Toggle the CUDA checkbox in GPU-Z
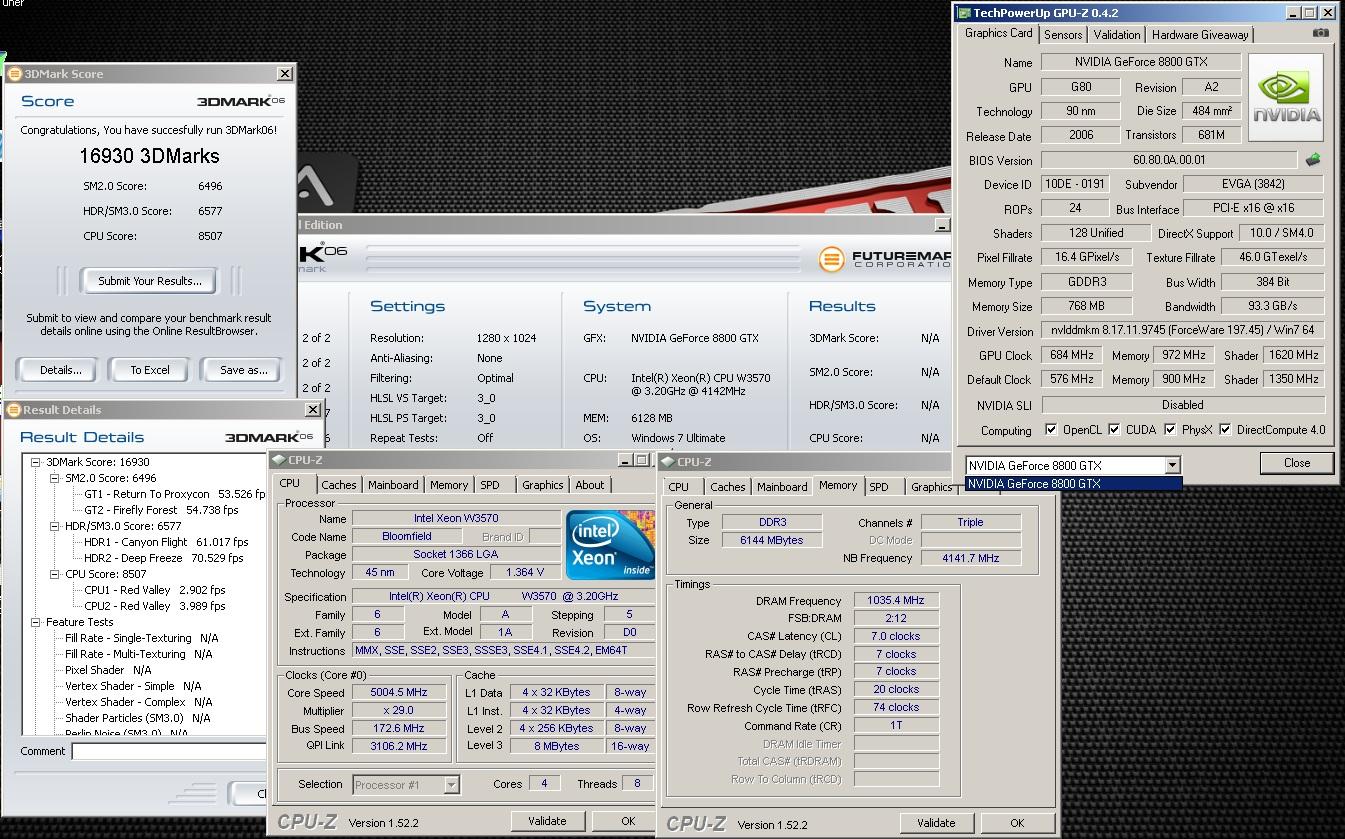The image size is (1345, 839). [1114, 430]
